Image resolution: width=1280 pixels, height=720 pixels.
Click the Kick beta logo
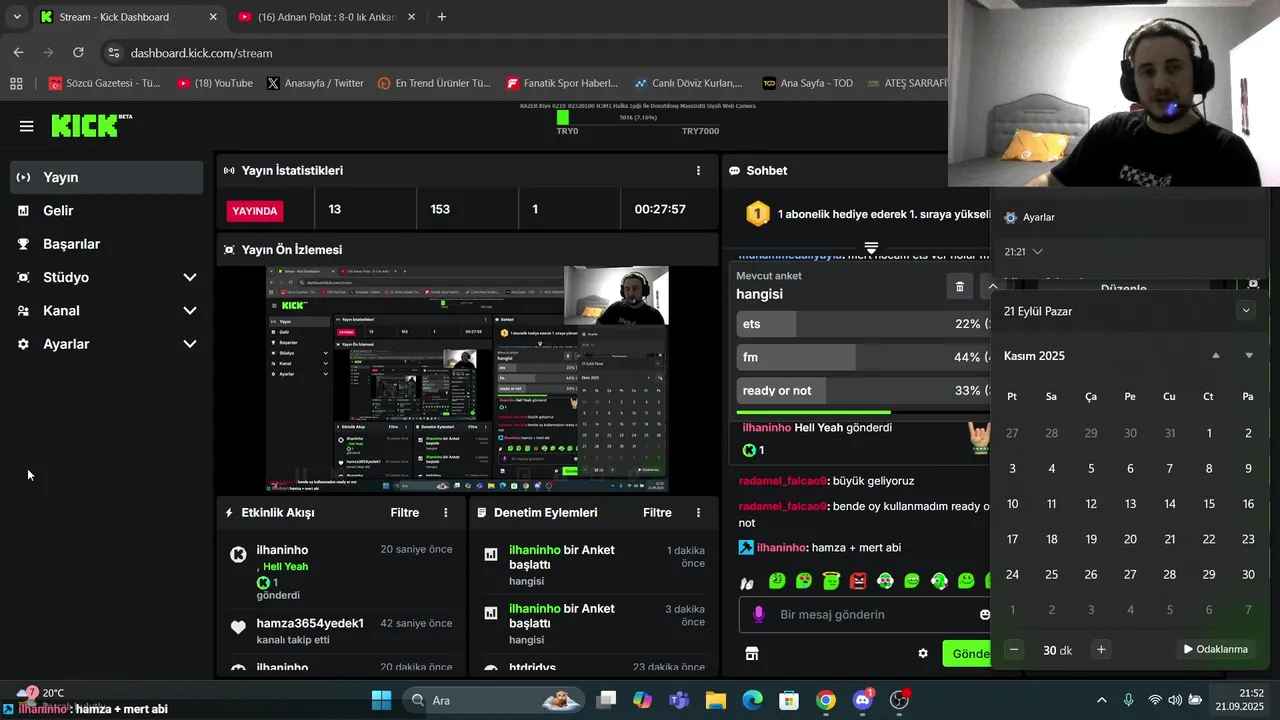point(91,125)
